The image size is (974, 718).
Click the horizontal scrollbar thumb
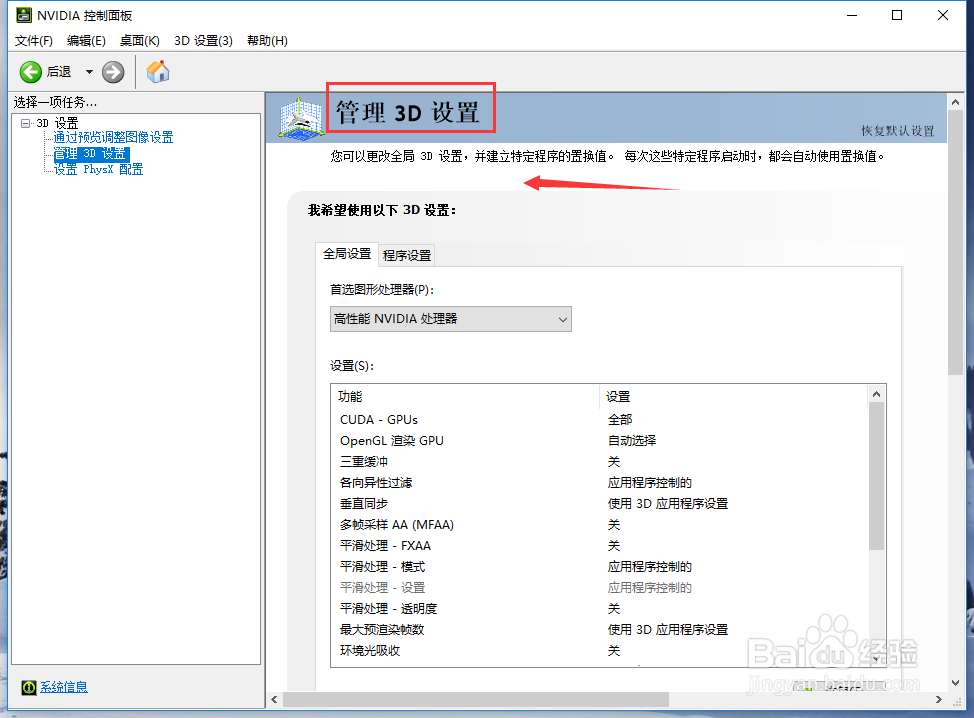476,699
